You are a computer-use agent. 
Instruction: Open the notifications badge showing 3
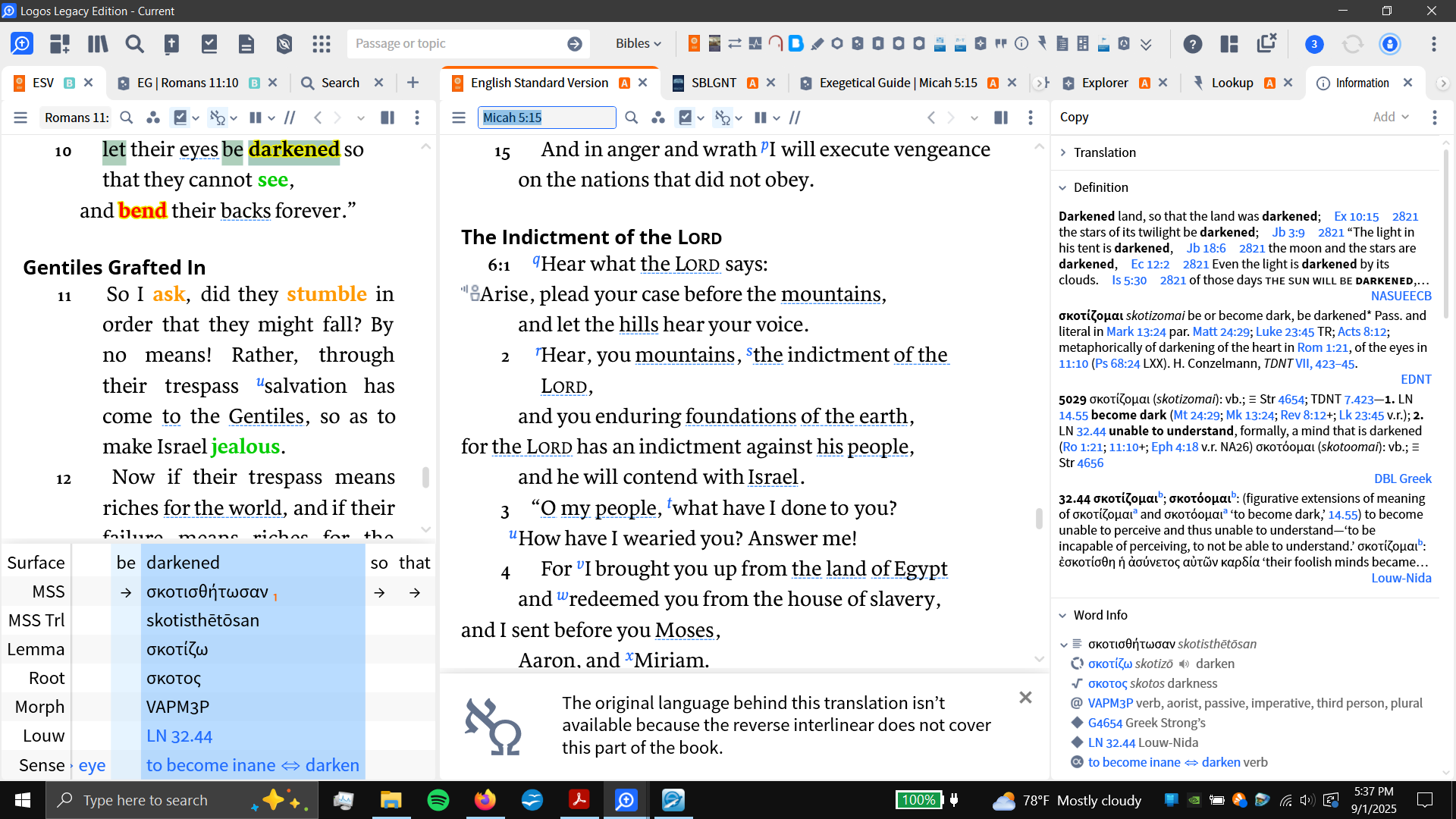[1314, 44]
